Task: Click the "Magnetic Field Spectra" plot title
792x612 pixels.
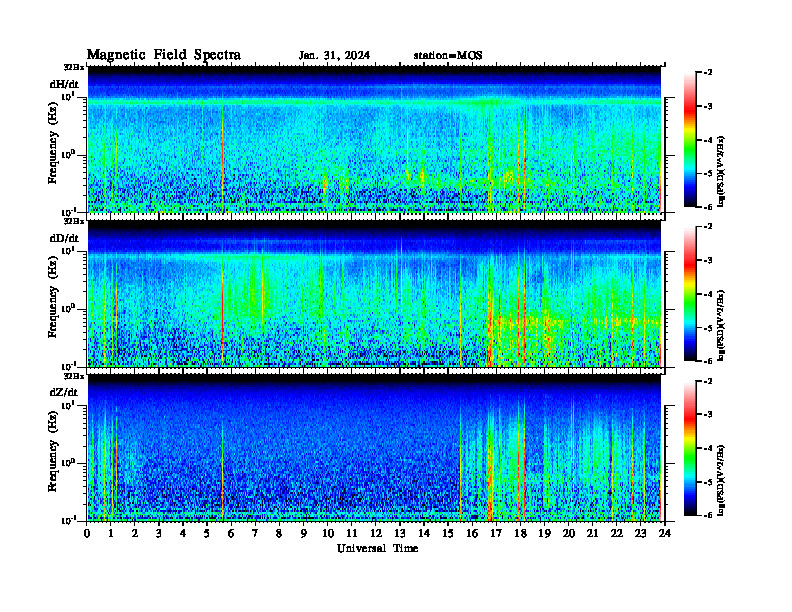Action: pyautogui.click(x=164, y=55)
